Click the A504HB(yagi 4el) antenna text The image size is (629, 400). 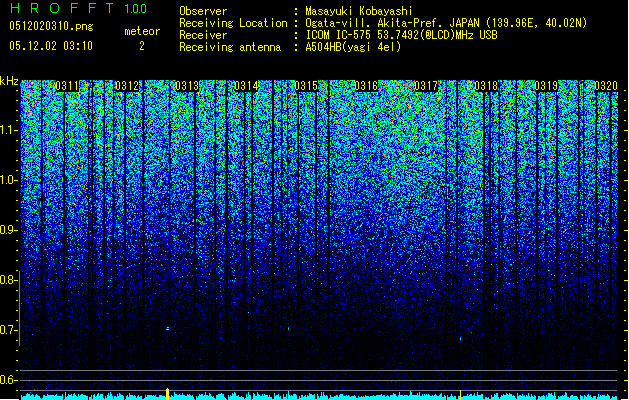click(353, 47)
